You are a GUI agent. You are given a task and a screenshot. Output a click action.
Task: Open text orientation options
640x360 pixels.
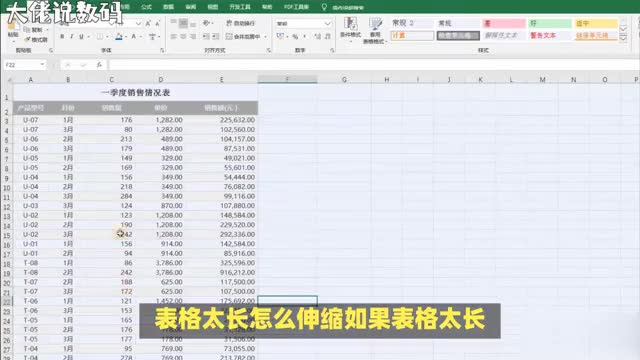(x=206, y=23)
